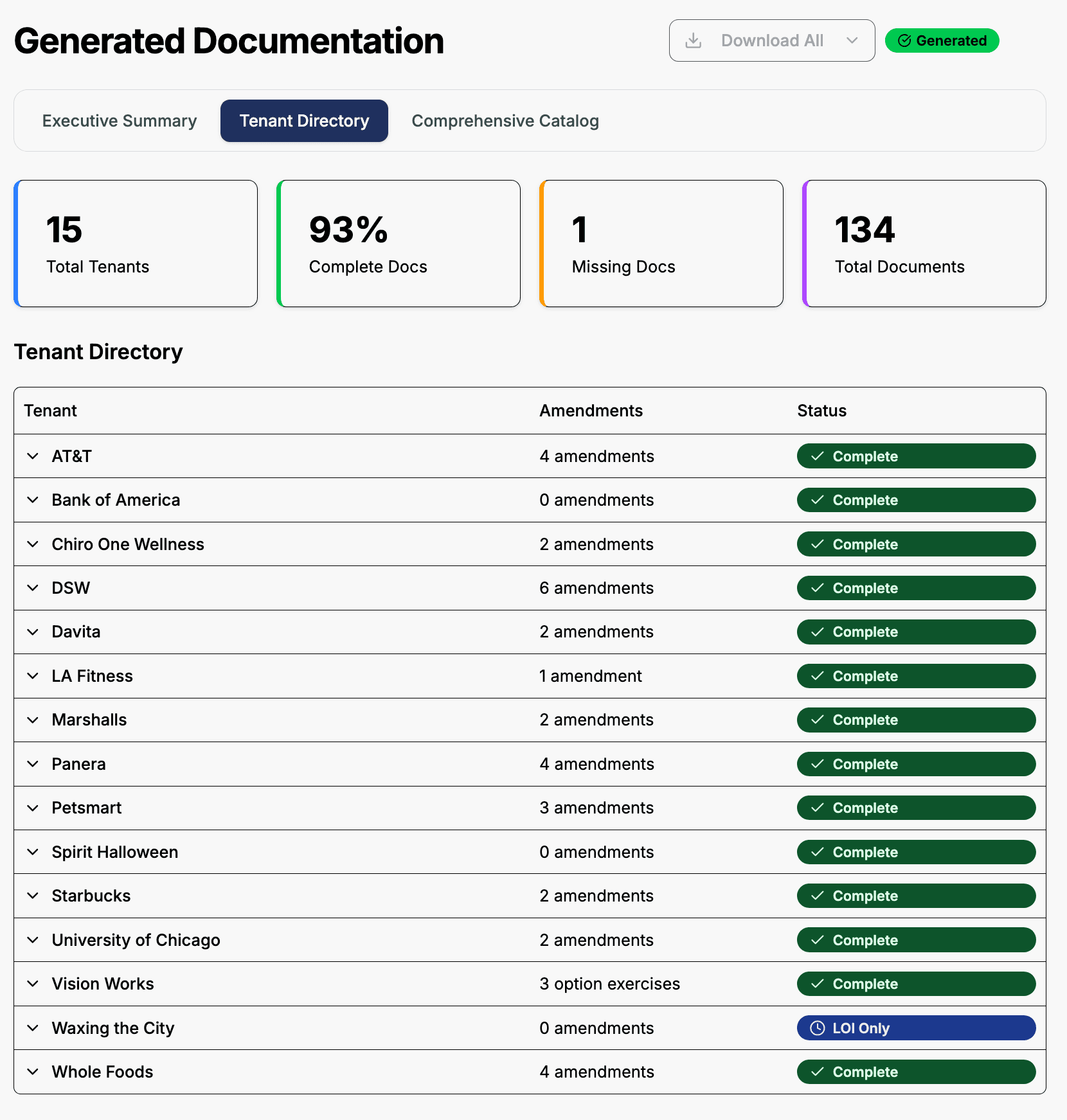Switch to the Executive Summary tab
This screenshot has height=1120, width=1067.
point(119,121)
